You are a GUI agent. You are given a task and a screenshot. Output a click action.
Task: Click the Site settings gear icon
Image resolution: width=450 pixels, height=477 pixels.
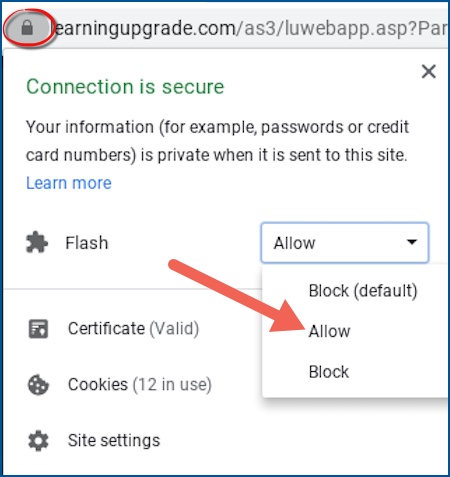tap(38, 441)
